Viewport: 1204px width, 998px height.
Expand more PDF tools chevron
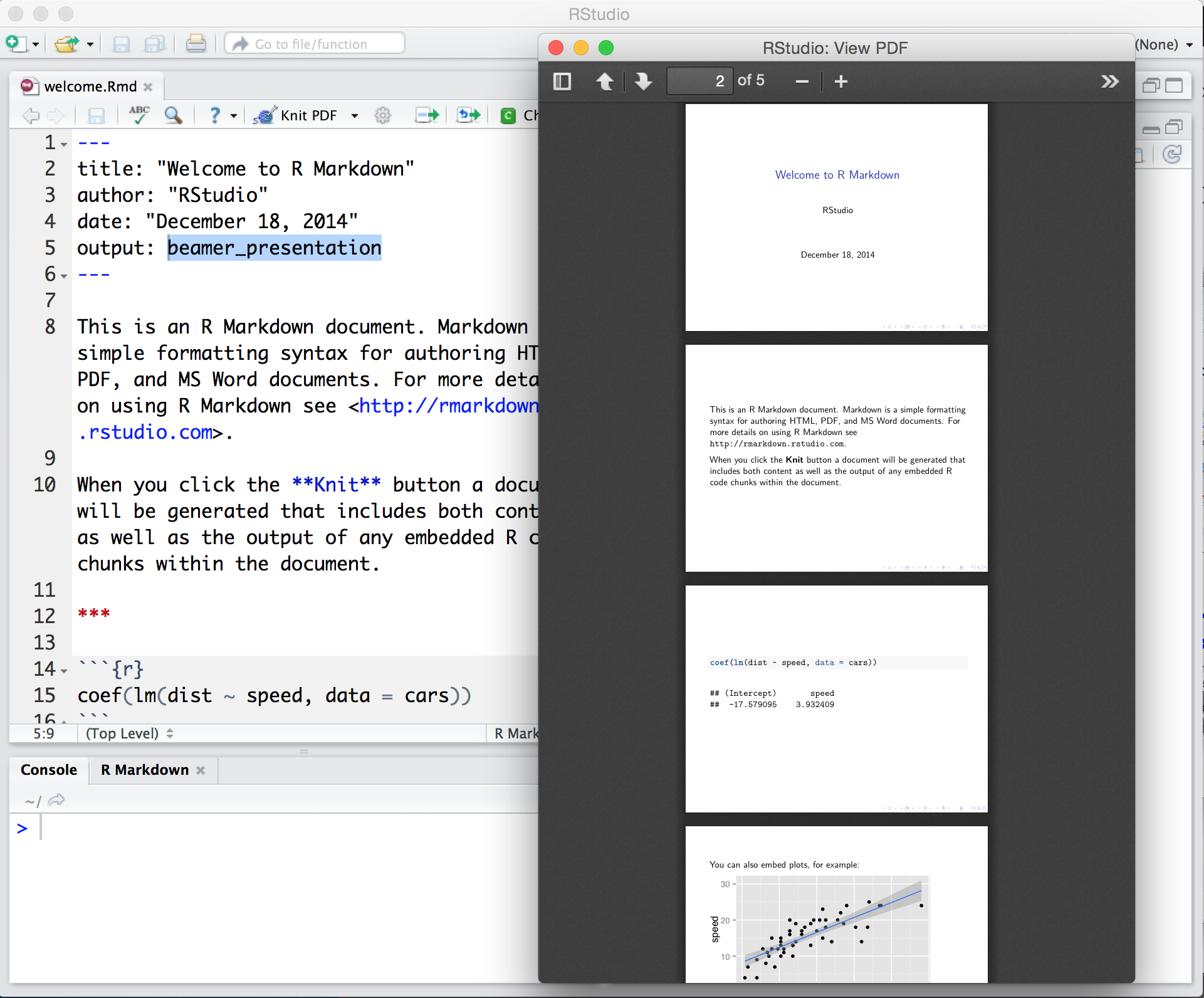pyautogui.click(x=1109, y=81)
